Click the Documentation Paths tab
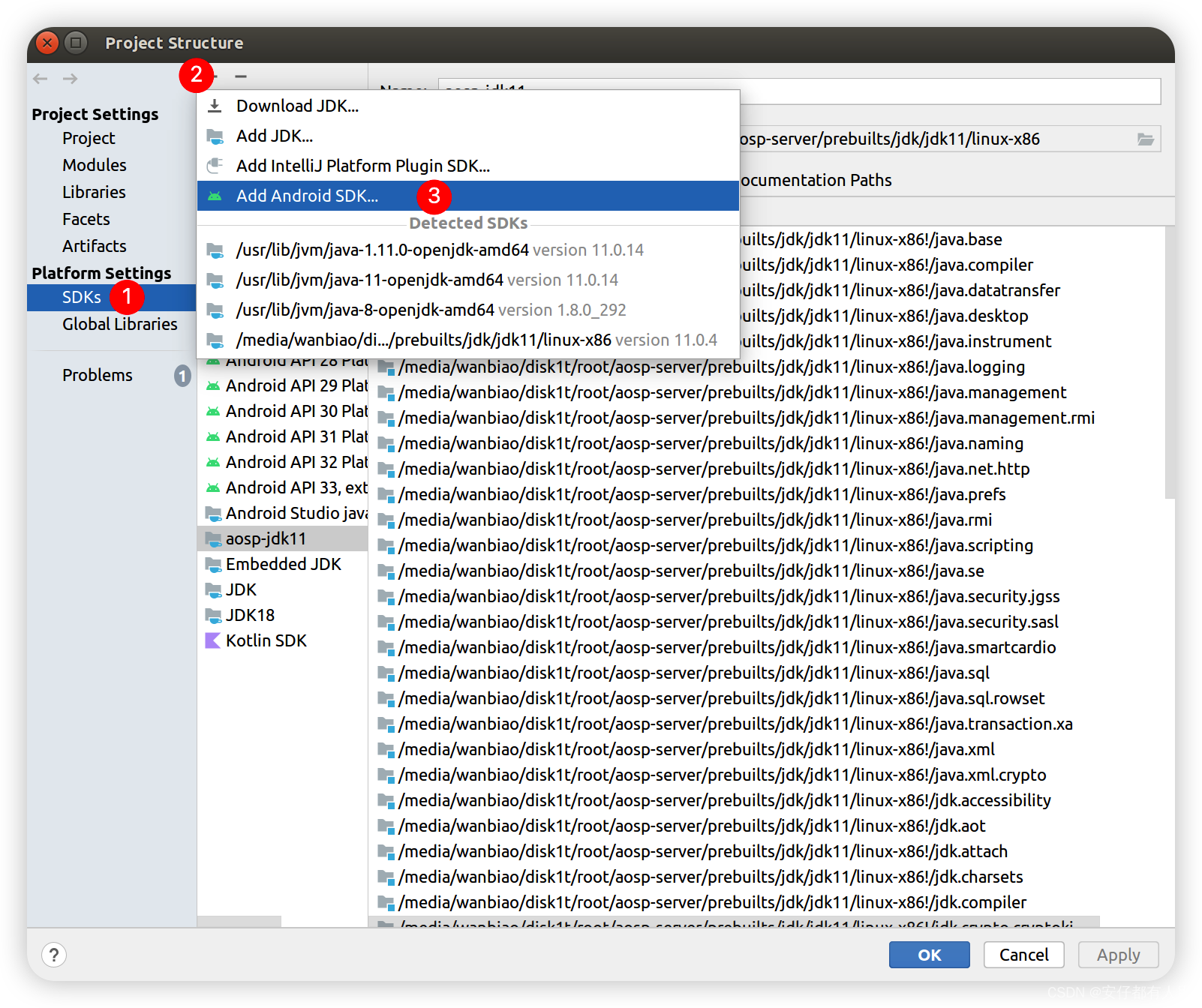Viewport: 1202px width, 1008px height. [x=816, y=180]
